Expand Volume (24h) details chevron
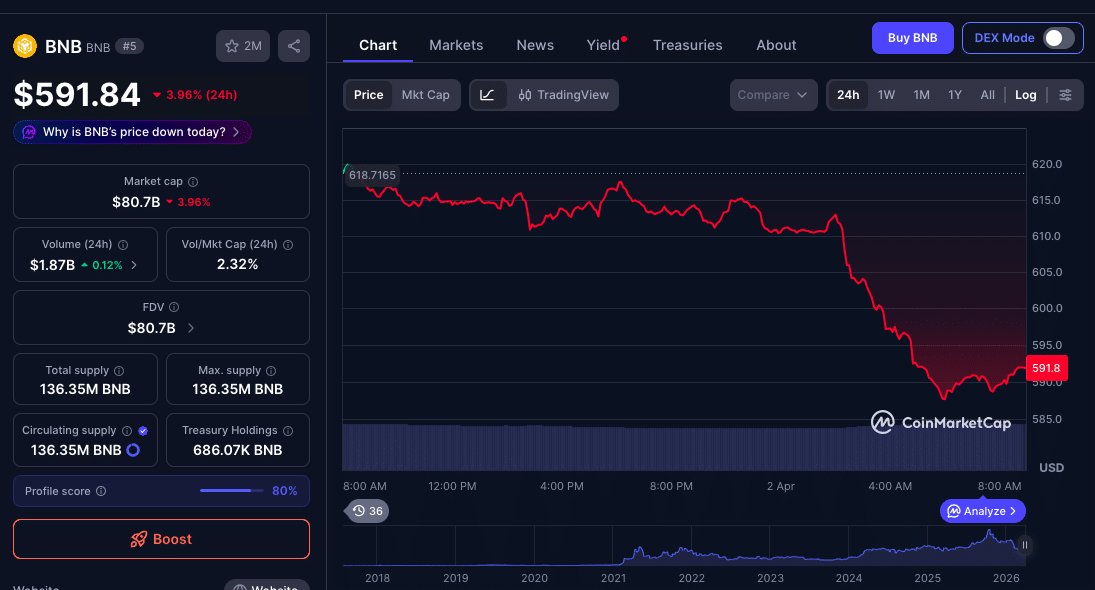1095x590 pixels. pyautogui.click(x=134, y=265)
